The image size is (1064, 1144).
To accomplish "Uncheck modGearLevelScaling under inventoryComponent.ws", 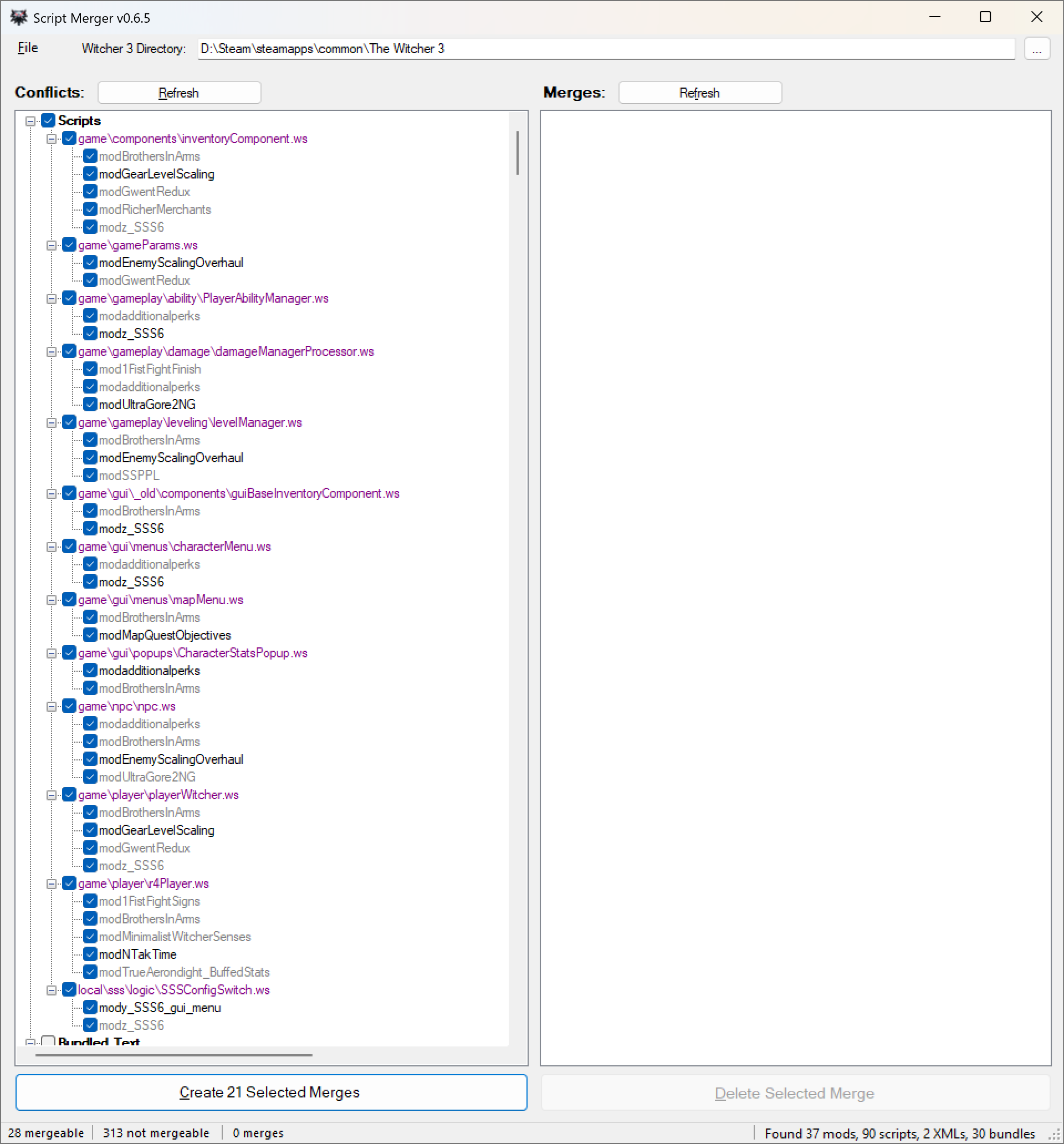I will (90, 174).
